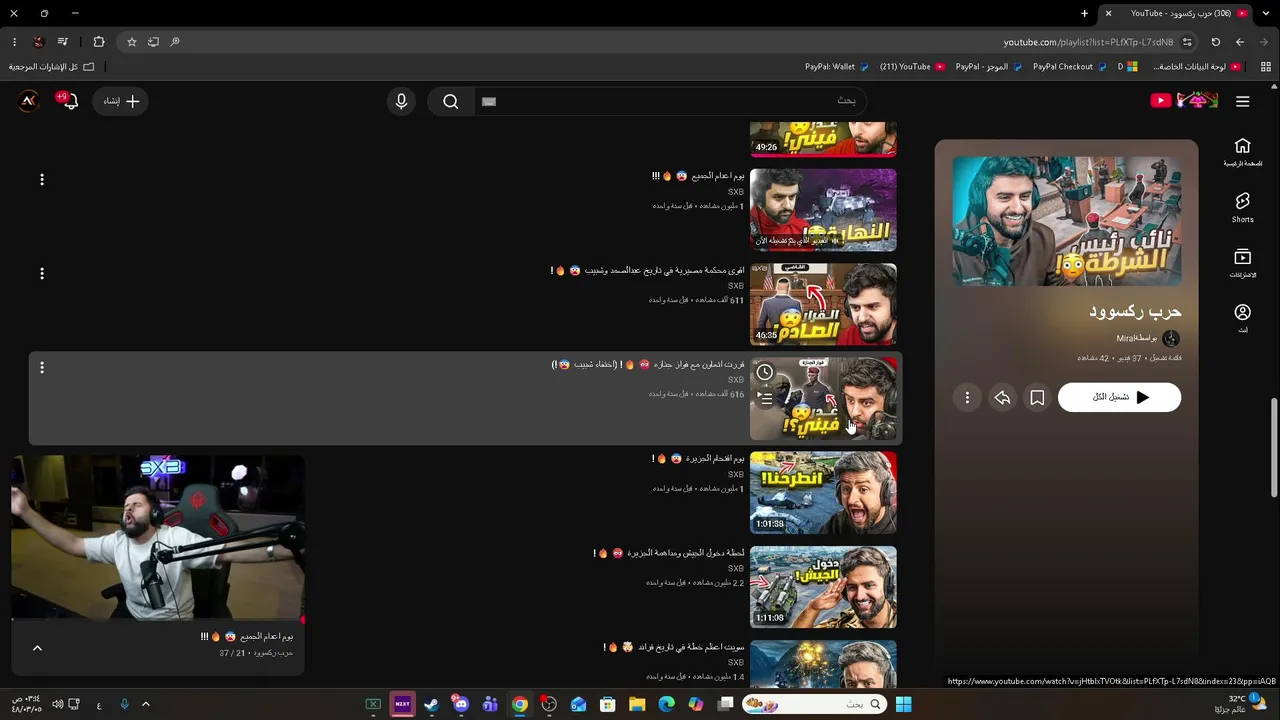The height and width of the screenshot is (720, 1280).
Task: Open the PayPal: Wallet bookmark
Action: pos(837,67)
